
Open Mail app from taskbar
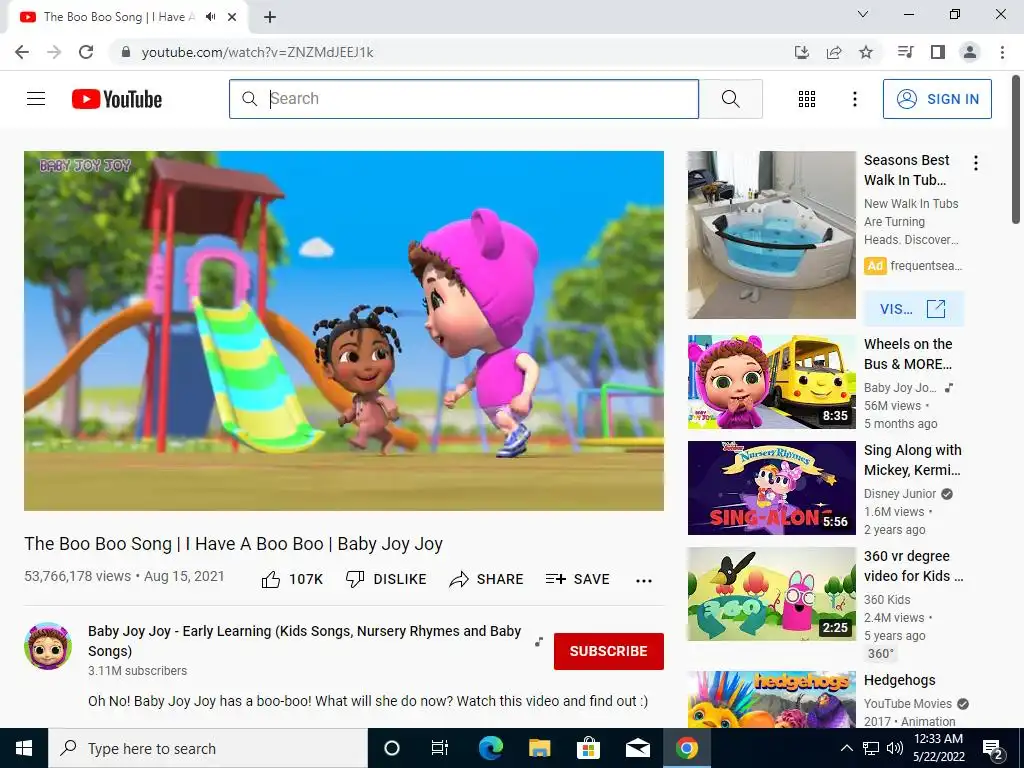pos(637,748)
